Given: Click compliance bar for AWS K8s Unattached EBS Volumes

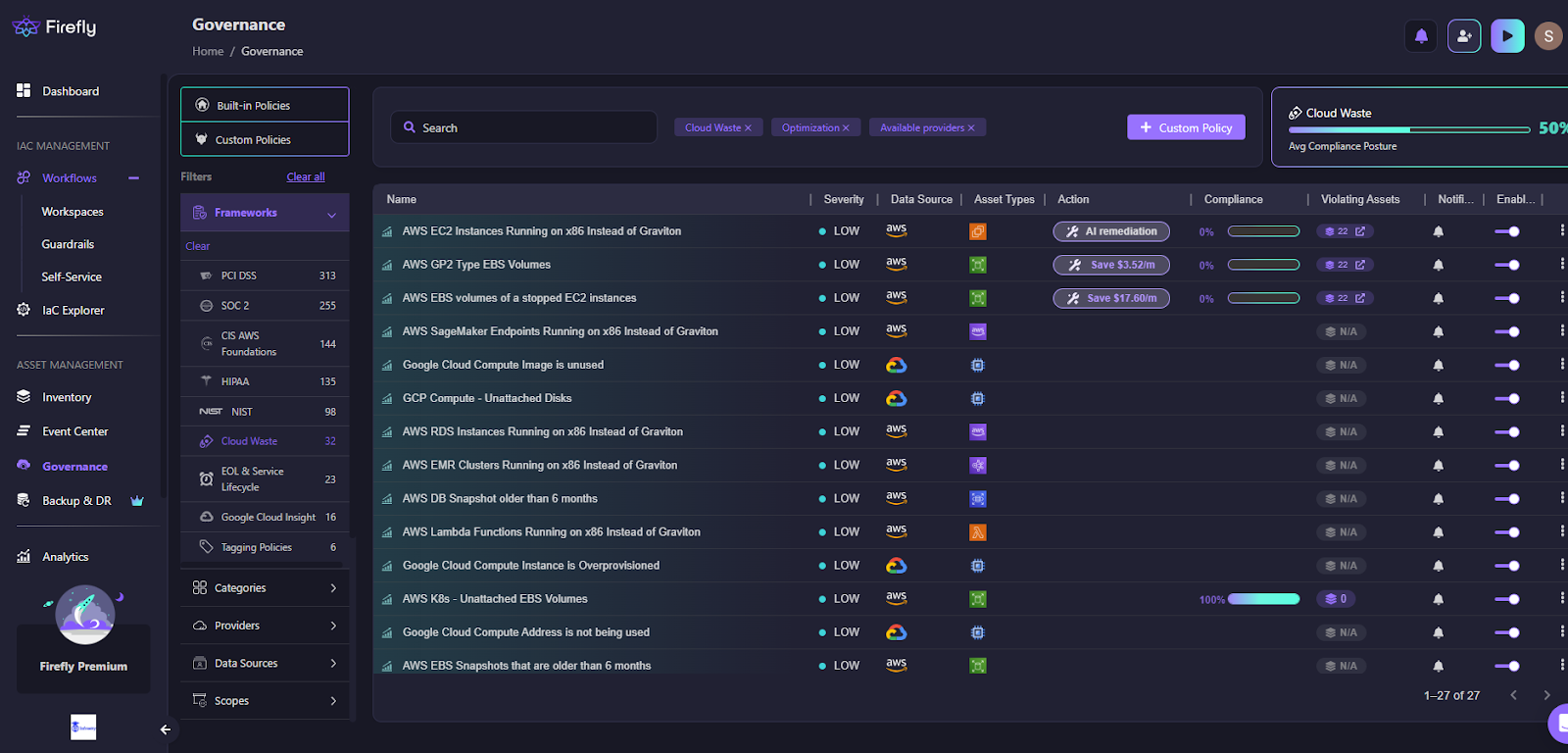Looking at the screenshot, I should point(1263,599).
